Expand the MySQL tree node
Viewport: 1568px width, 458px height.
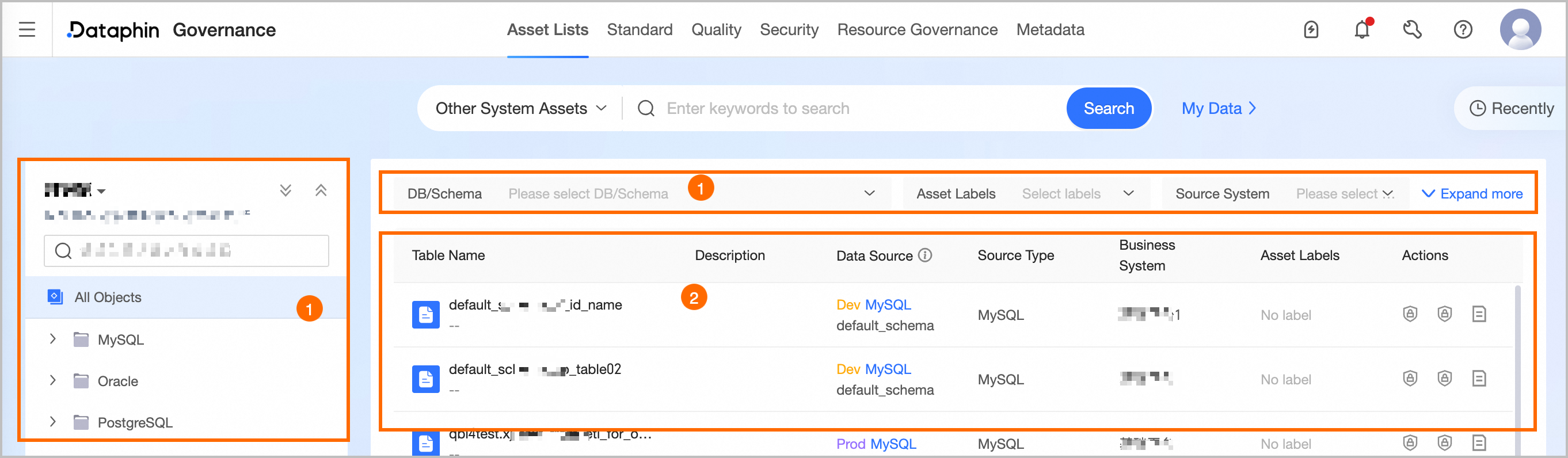[x=53, y=339]
